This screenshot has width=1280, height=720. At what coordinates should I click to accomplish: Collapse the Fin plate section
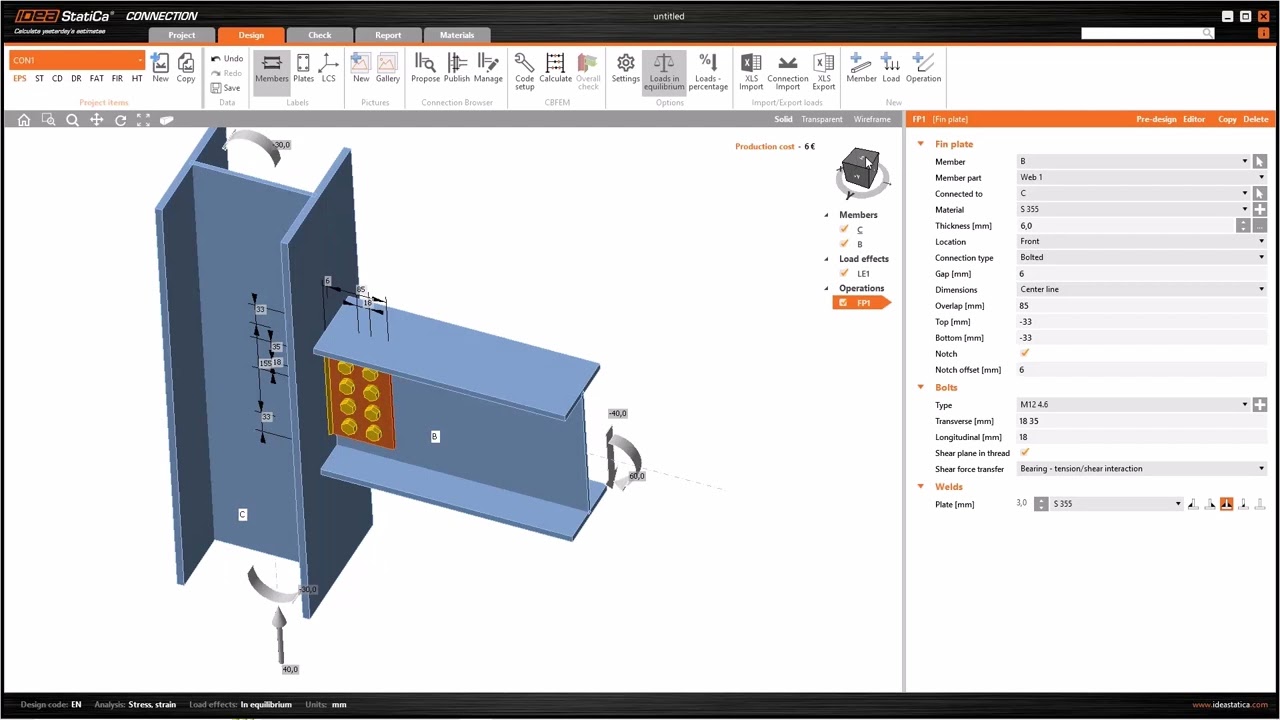click(921, 144)
